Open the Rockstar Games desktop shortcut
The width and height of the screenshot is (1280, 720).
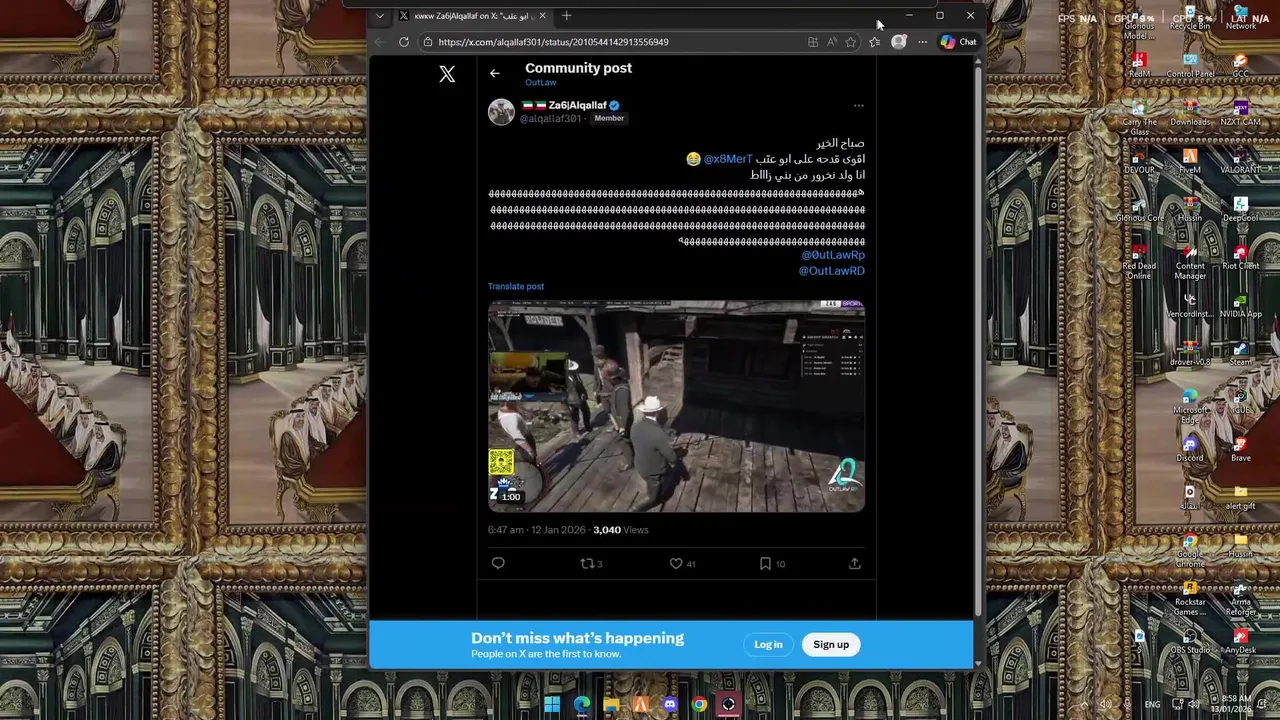(1190, 597)
